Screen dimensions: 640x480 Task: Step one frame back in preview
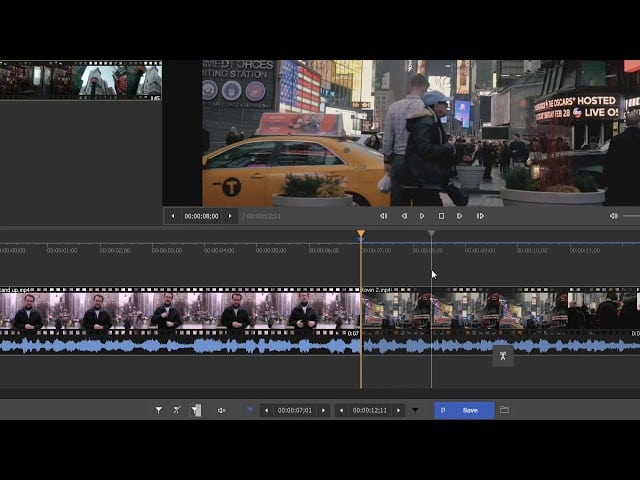pos(404,216)
